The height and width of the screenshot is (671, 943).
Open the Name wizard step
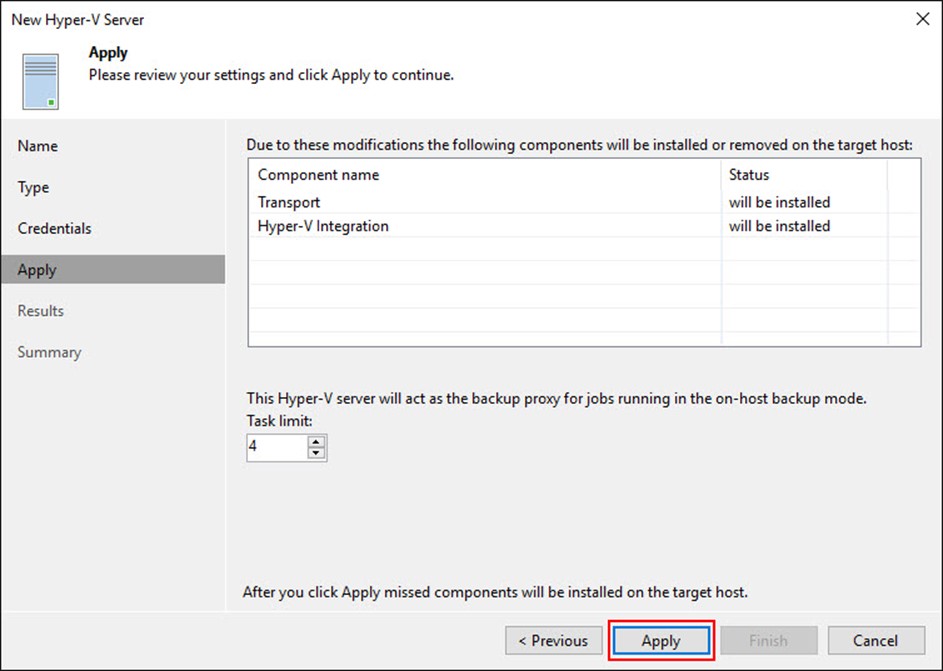pyautogui.click(x=38, y=146)
